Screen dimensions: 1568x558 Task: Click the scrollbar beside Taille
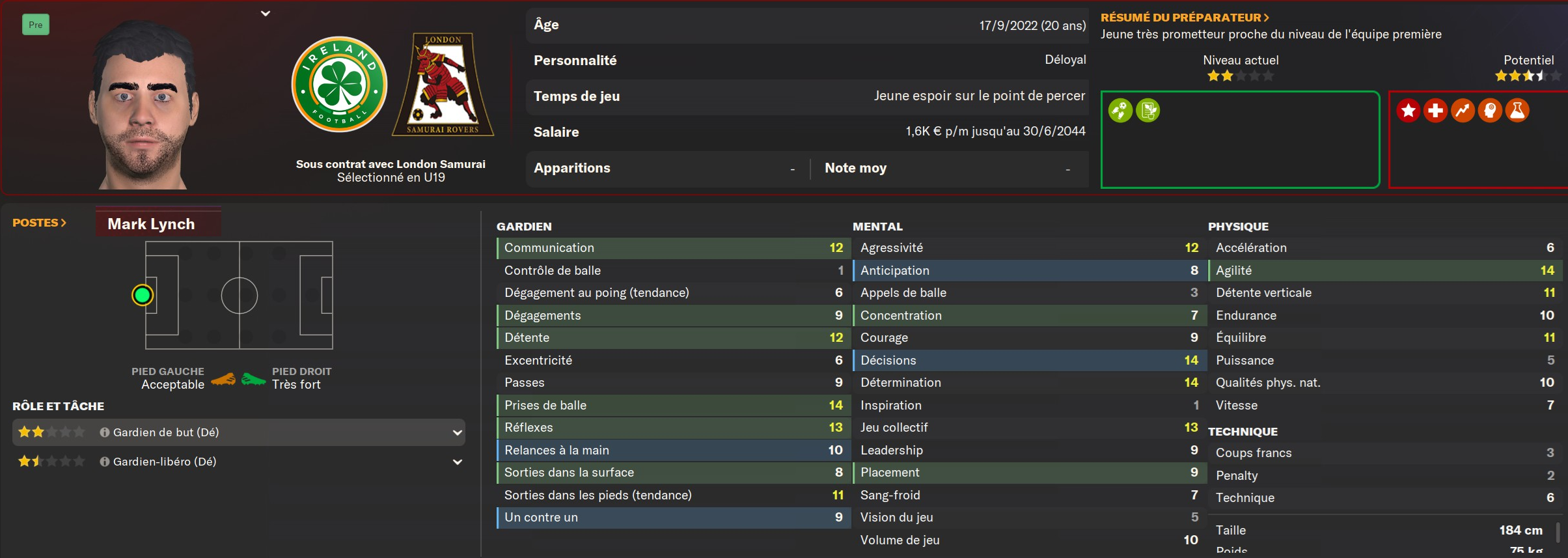1558,532
